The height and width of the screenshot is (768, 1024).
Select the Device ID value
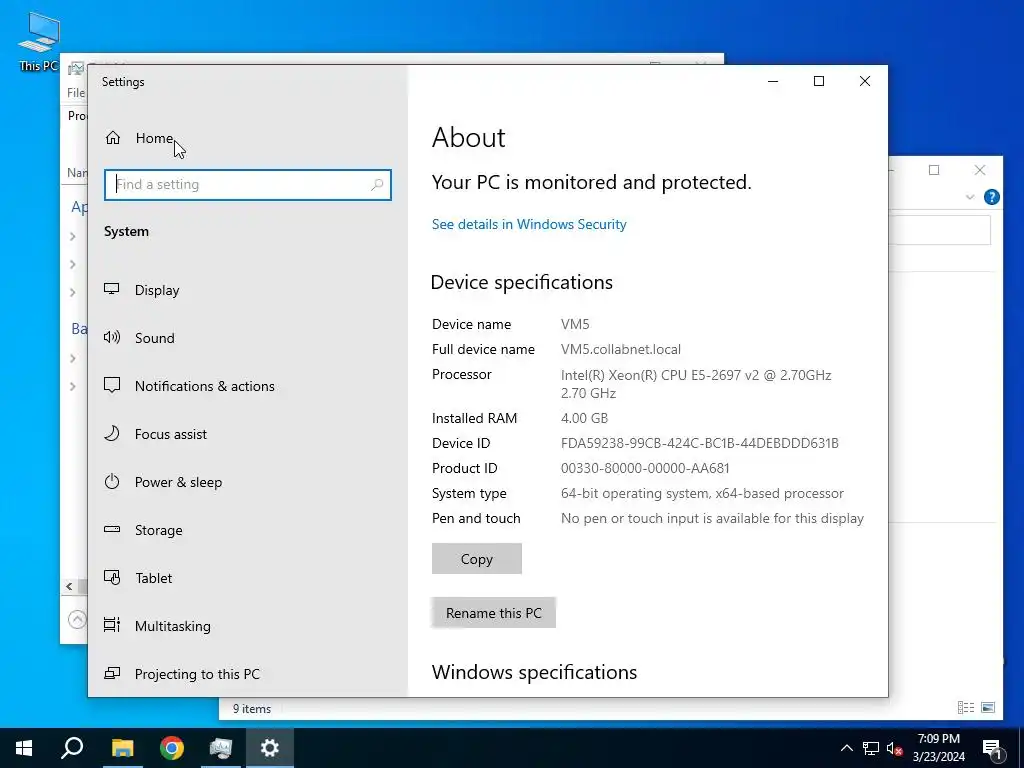699,443
